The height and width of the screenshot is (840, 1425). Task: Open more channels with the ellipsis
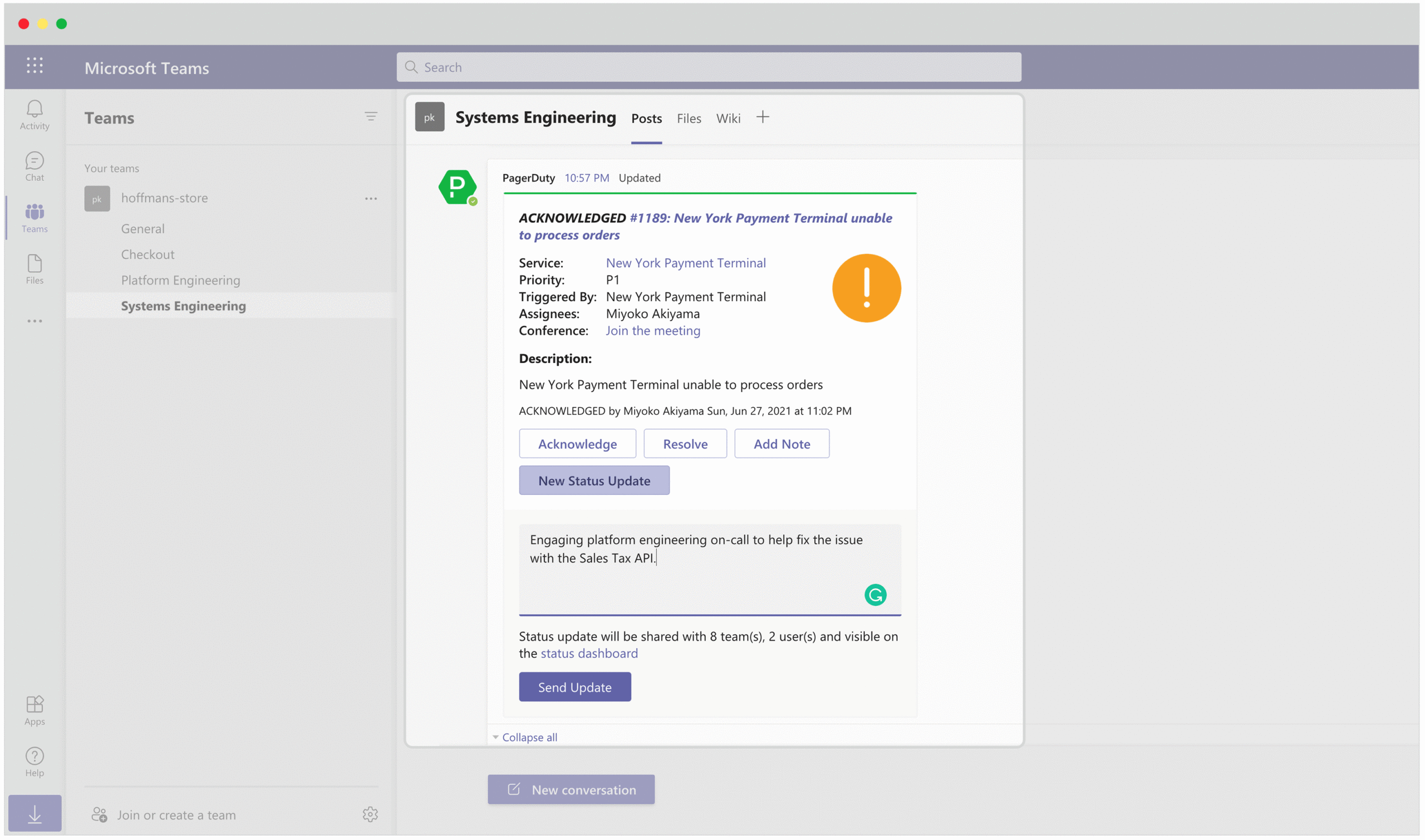coord(35,321)
